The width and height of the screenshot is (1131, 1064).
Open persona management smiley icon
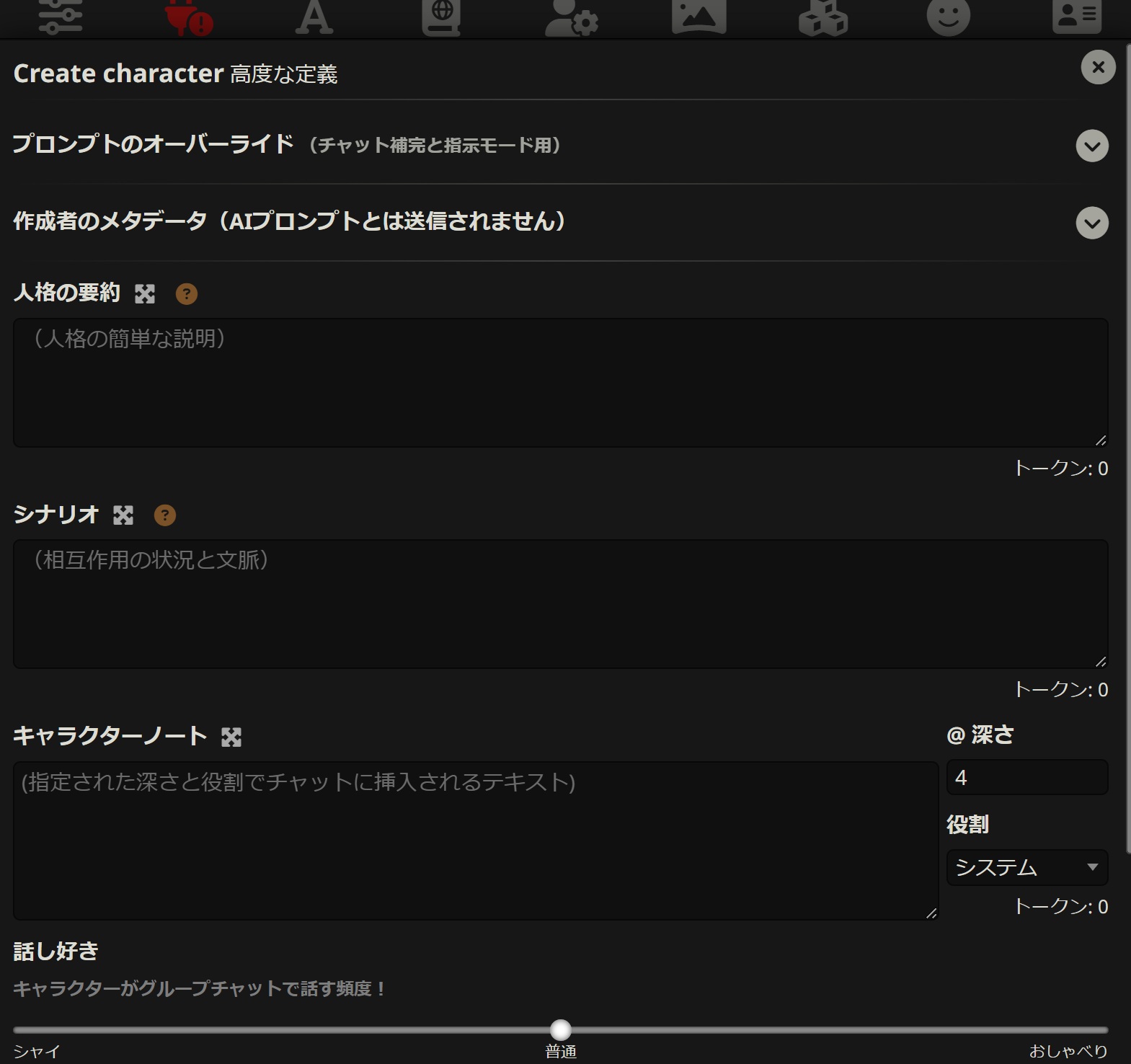(948, 17)
